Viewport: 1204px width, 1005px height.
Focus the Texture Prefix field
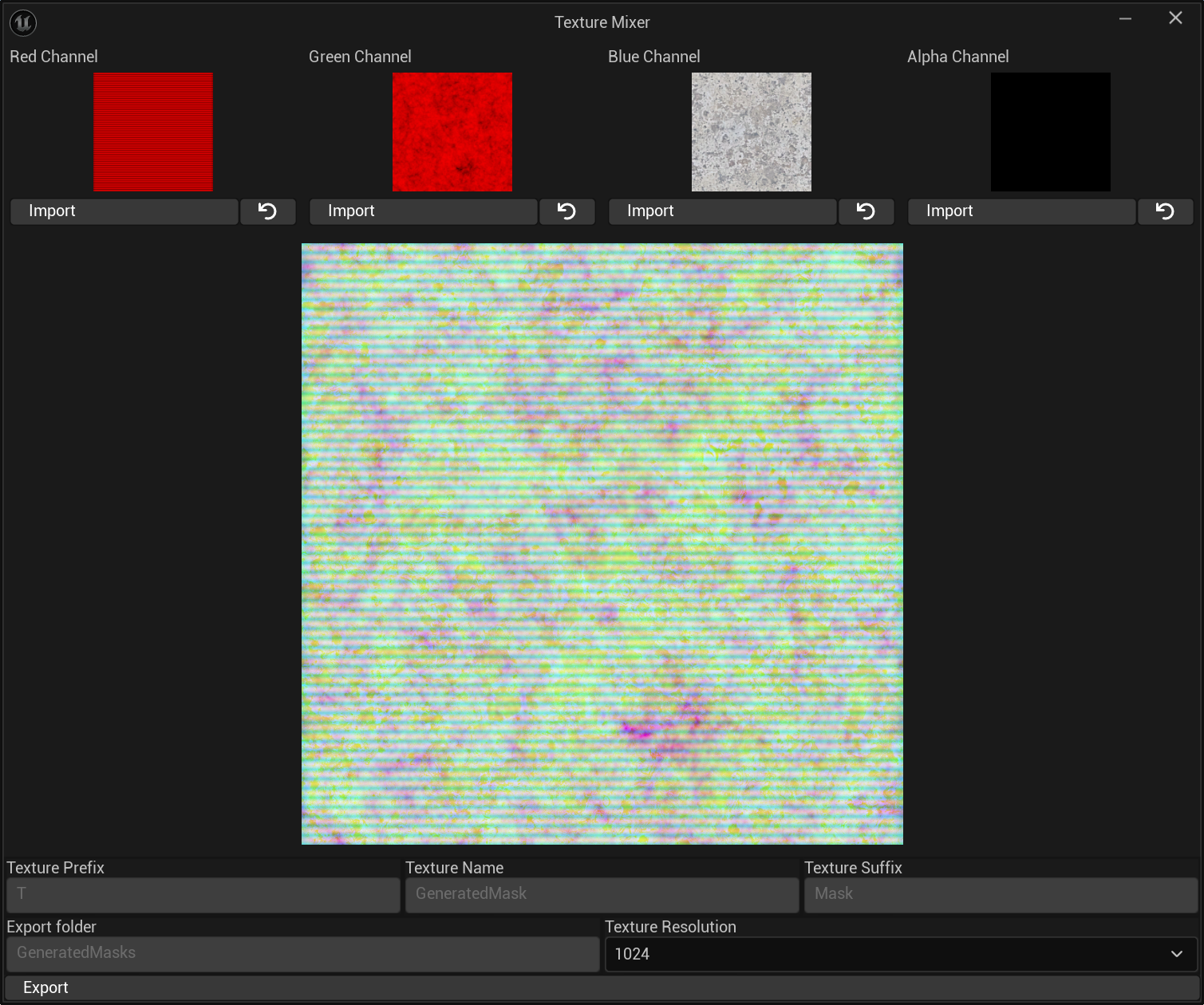point(203,895)
